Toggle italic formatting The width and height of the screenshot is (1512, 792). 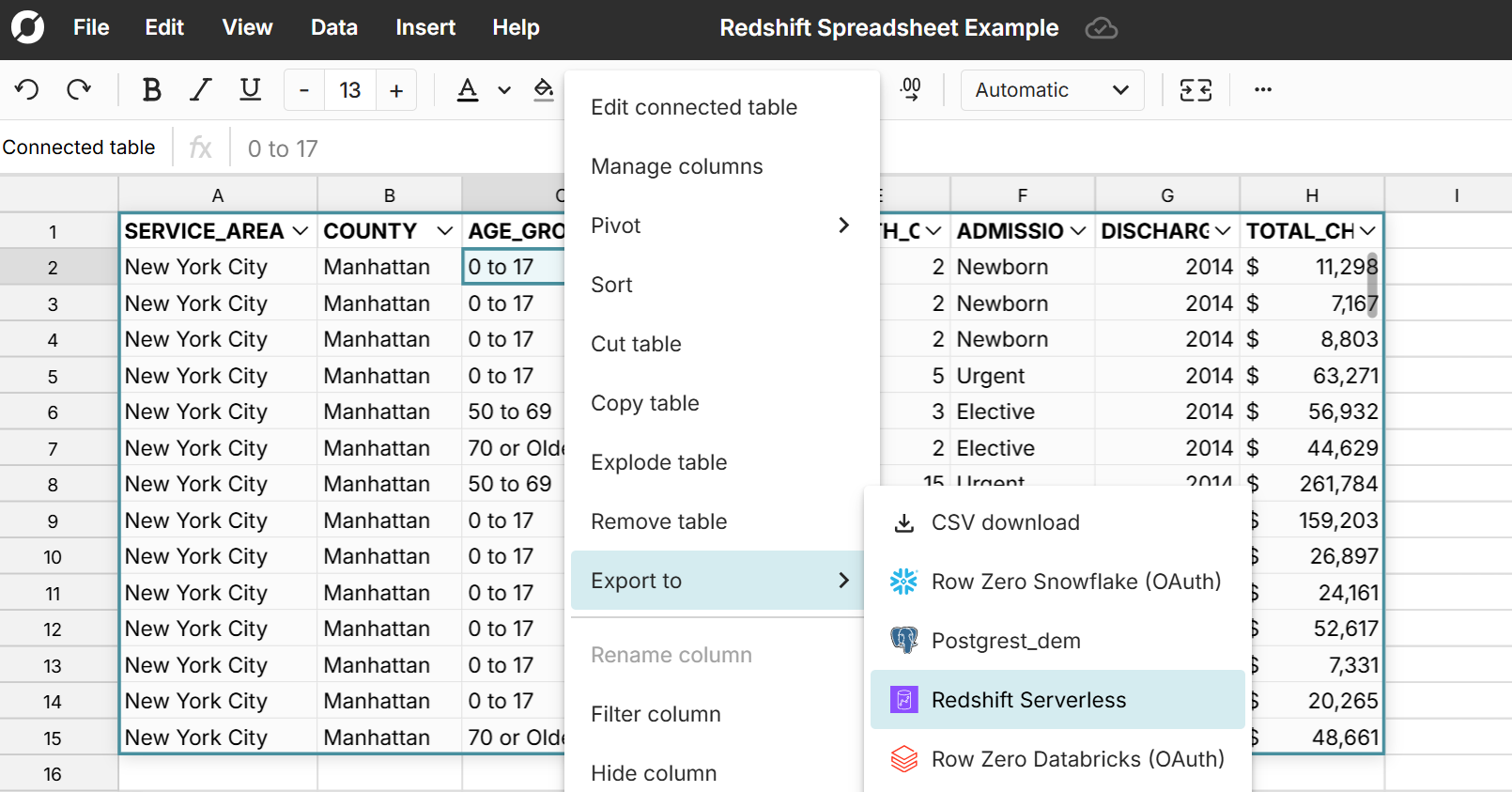(200, 90)
